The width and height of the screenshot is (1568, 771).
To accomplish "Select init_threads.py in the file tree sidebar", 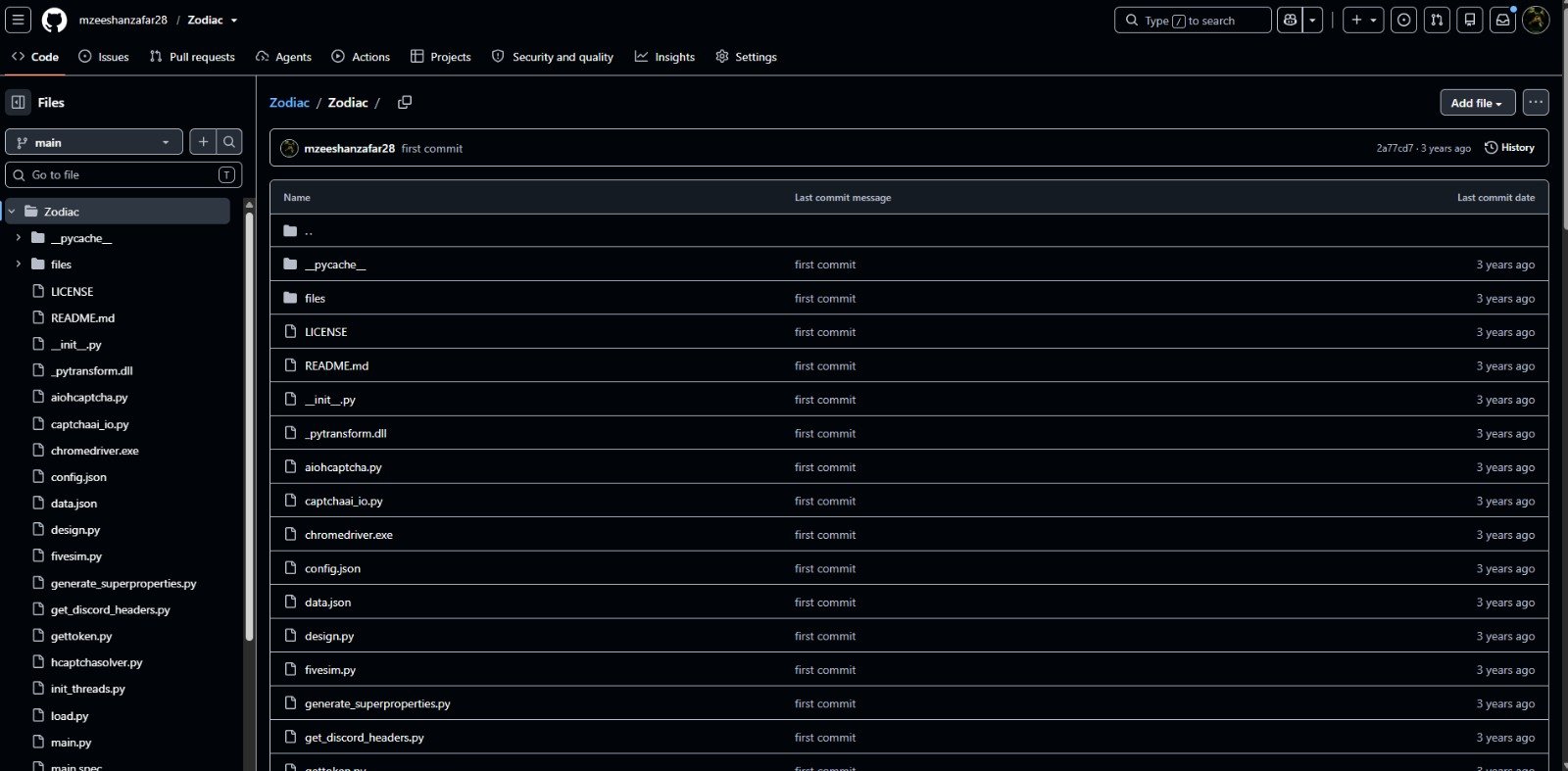I will pos(87,689).
